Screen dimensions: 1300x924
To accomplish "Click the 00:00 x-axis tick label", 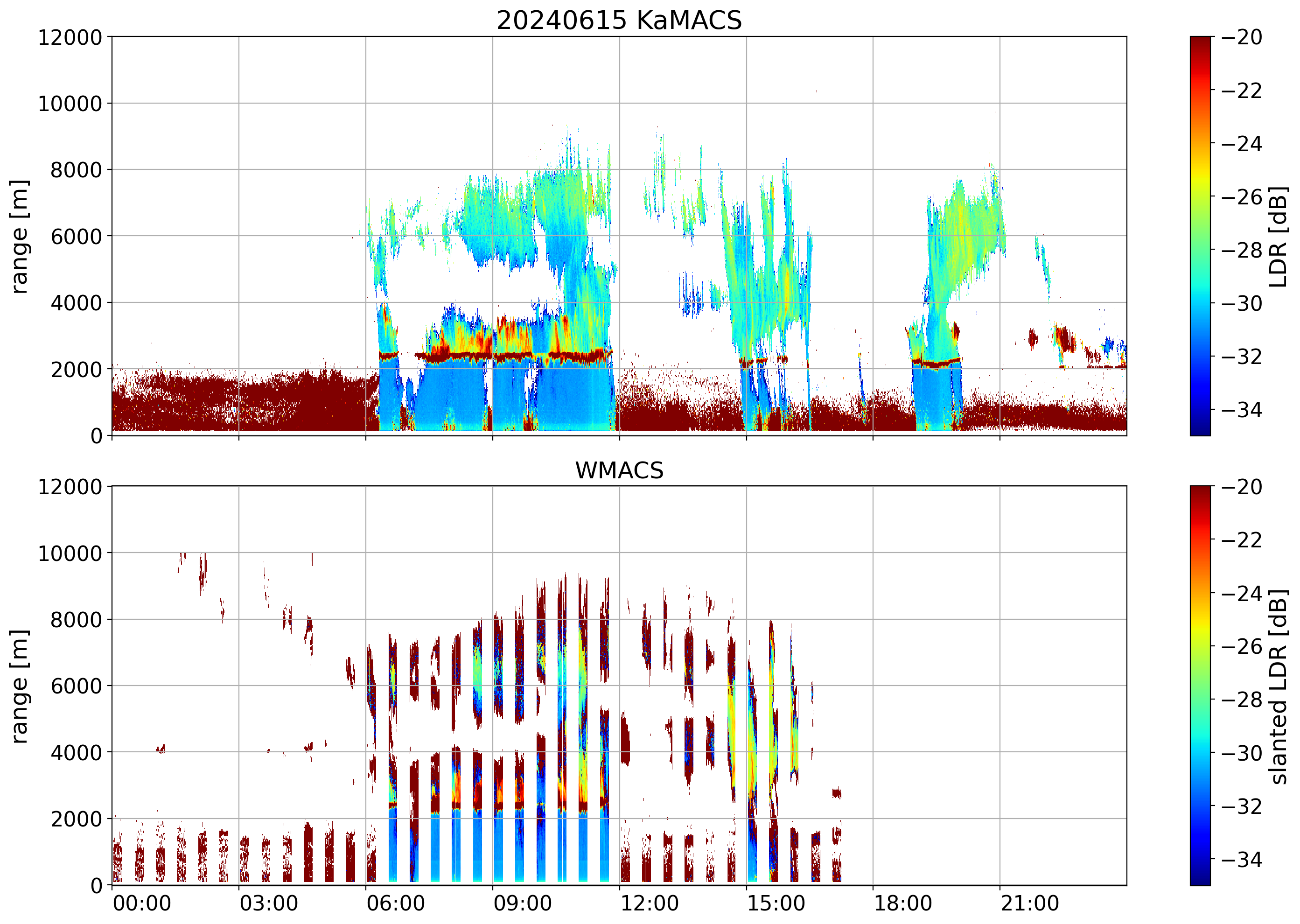I will 142,903.
